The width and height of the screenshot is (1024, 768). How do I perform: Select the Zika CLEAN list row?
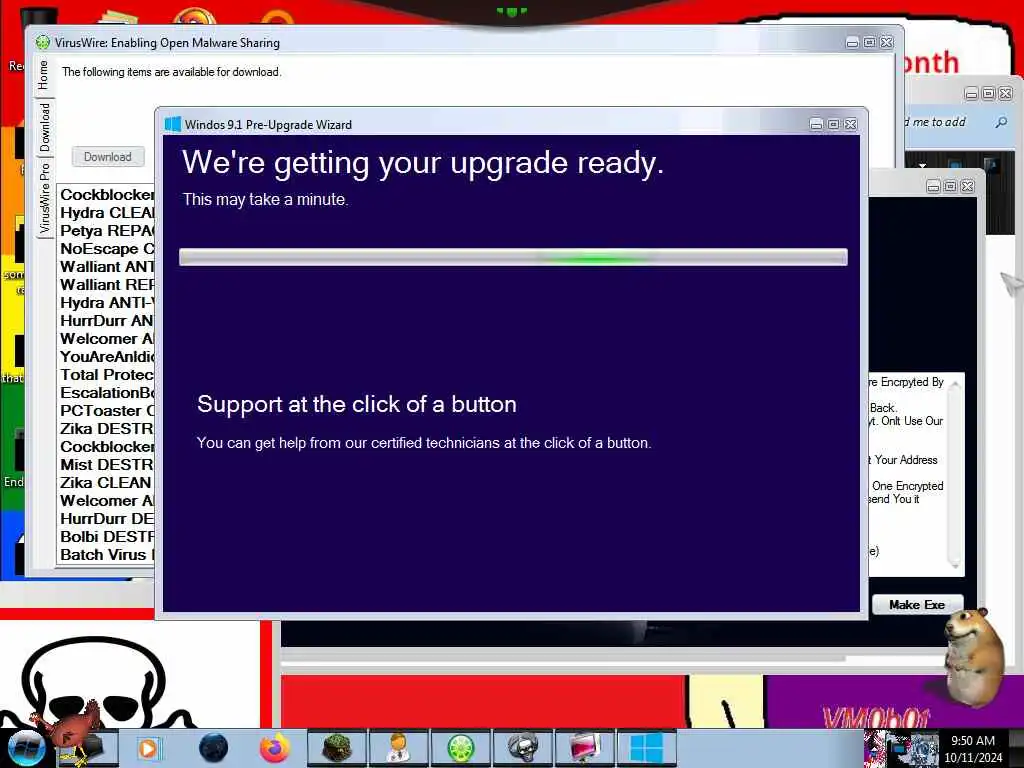click(x=107, y=482)
